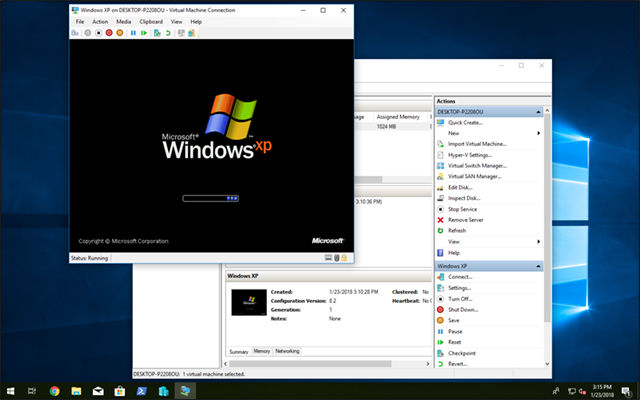Viewport: 640px width, 400px height.
Task: Click the orange Save toolbar icon
Action: point(120,33)
